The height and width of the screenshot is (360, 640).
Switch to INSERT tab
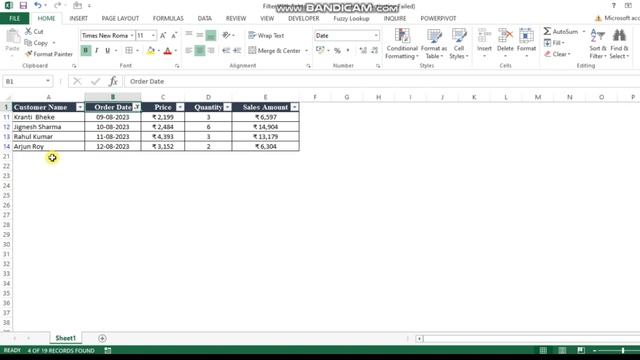78,18
